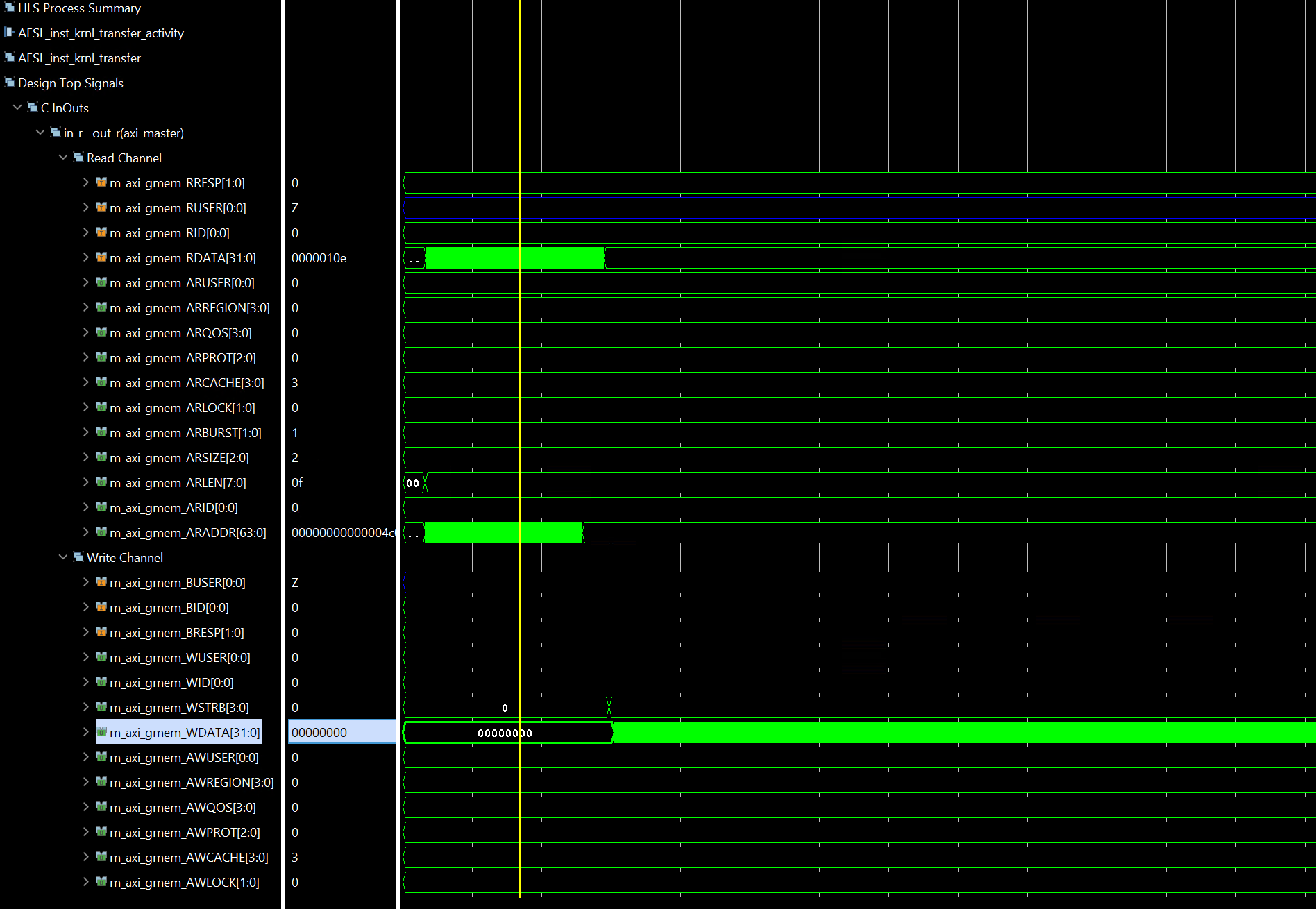Click the m_axi_gmem_ARREGION[3:0] bus icon

[101, 307]
